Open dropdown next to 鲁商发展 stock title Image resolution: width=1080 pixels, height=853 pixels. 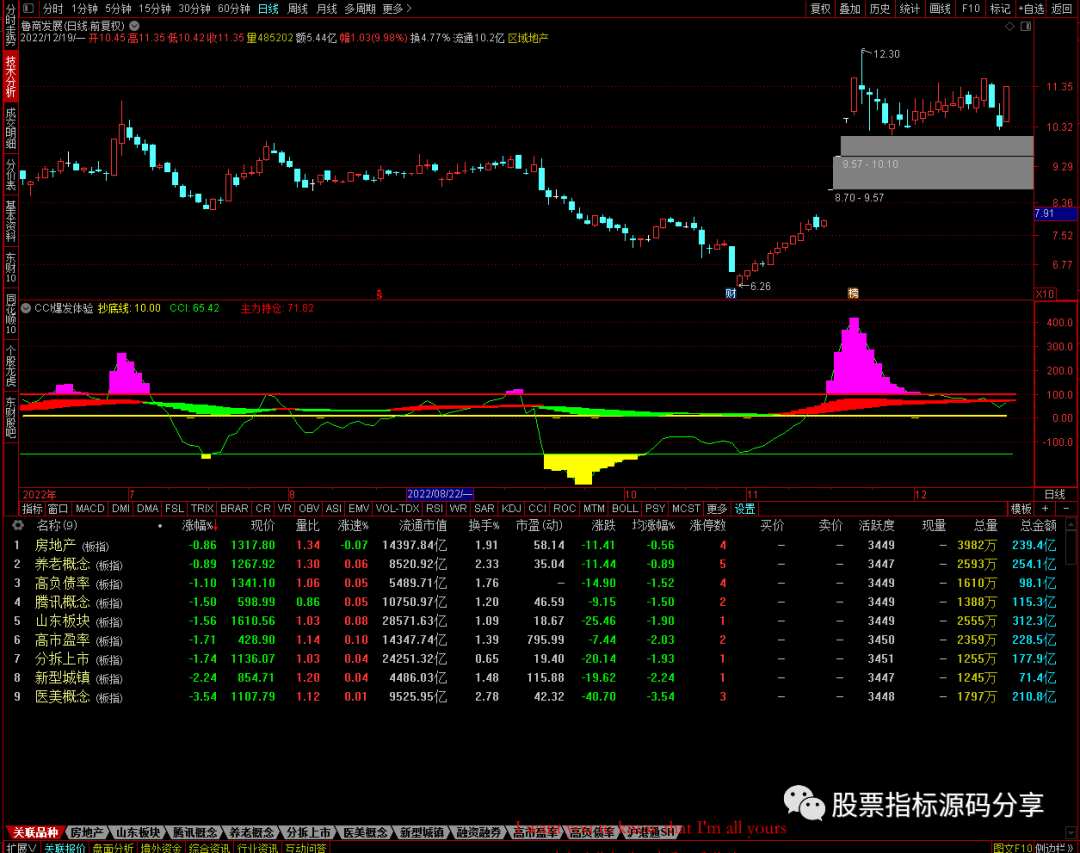[134, 26]
